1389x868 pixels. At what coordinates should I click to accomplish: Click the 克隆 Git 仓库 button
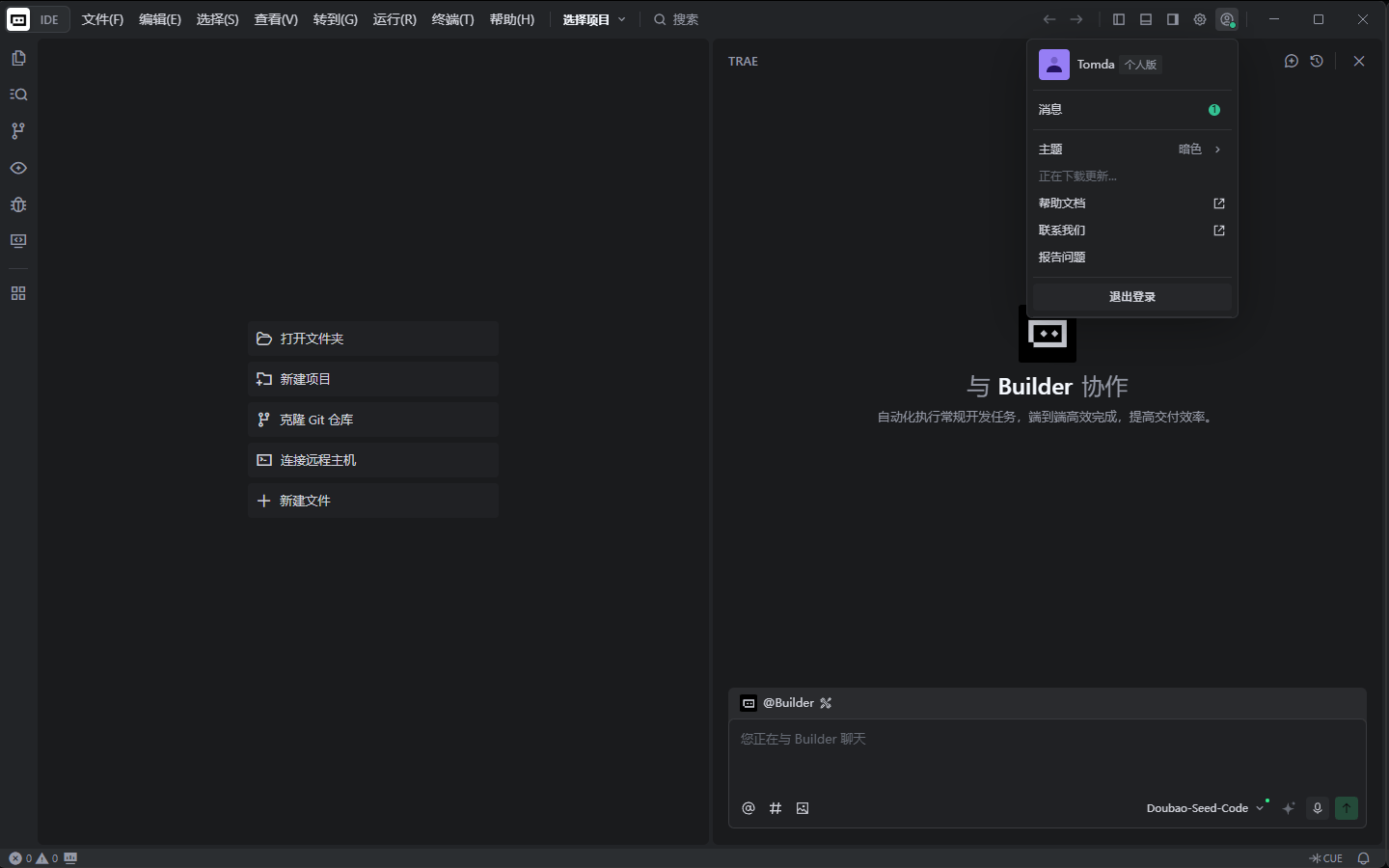tap(373, 420)
